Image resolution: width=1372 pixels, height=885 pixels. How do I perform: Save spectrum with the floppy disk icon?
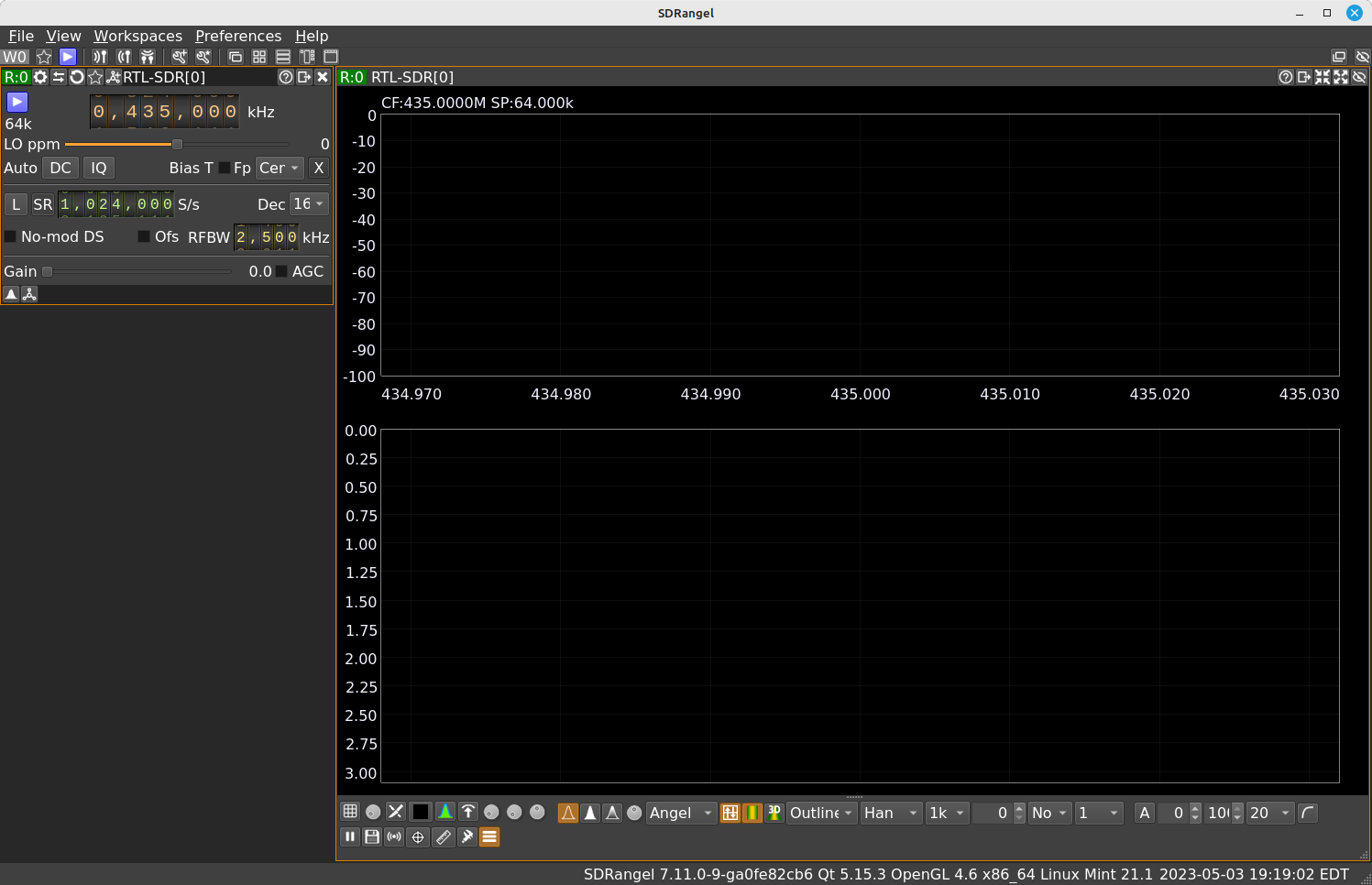(x=372, y=836)
